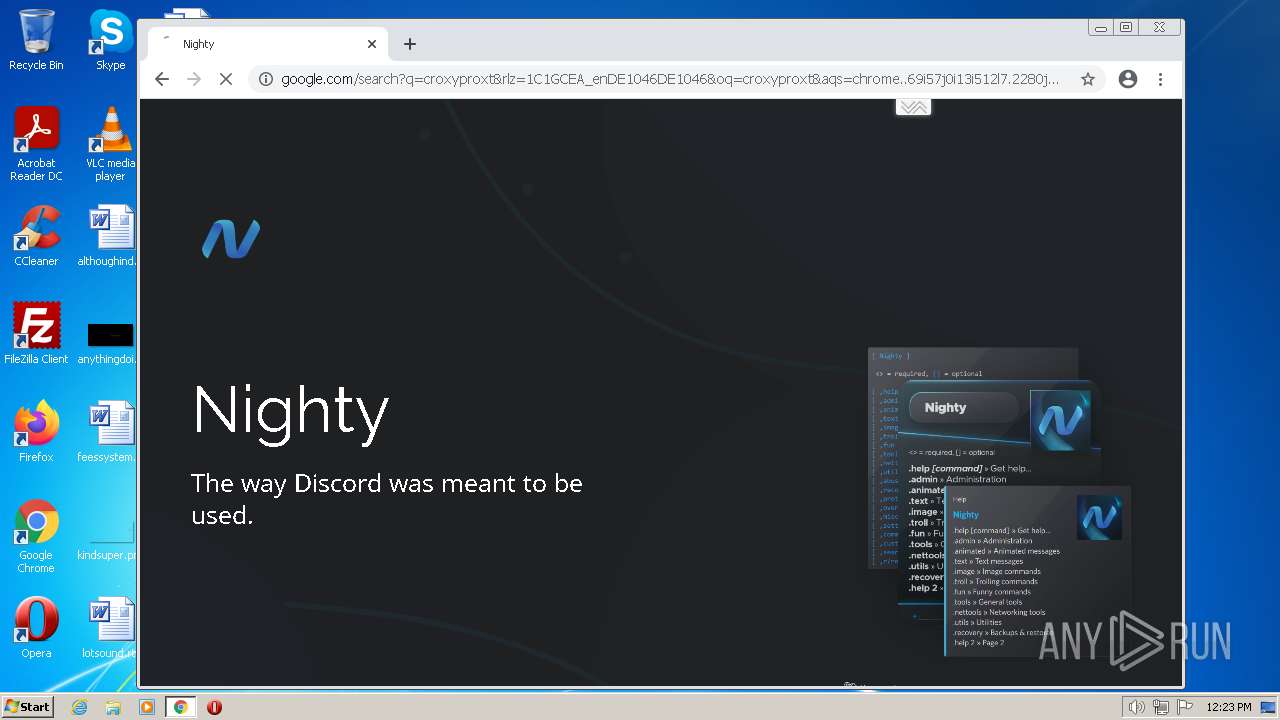The height and width of the screenshot is (720, 1280).
Task: Open Windows Explorer folder in the taskbar
Action: (113, 707)
